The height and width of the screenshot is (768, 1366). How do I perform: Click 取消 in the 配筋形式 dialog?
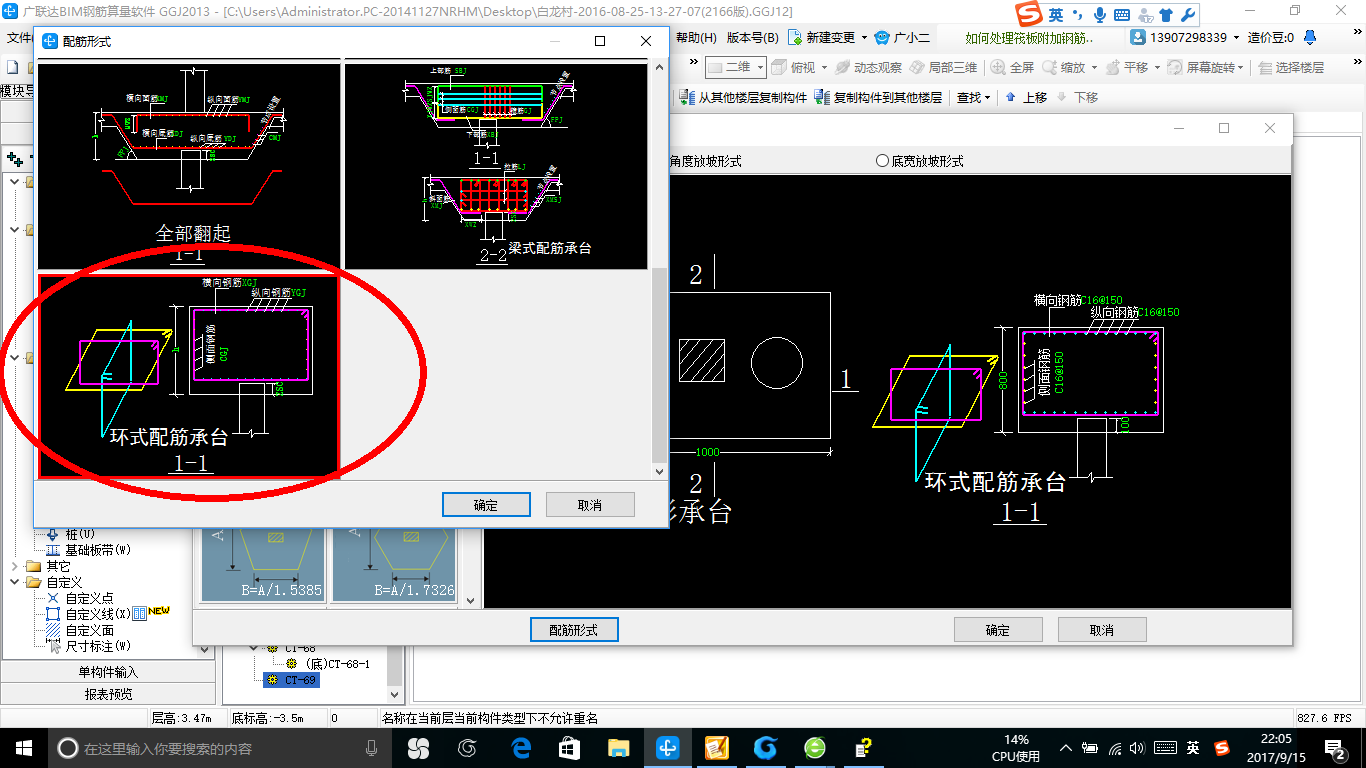590,505
